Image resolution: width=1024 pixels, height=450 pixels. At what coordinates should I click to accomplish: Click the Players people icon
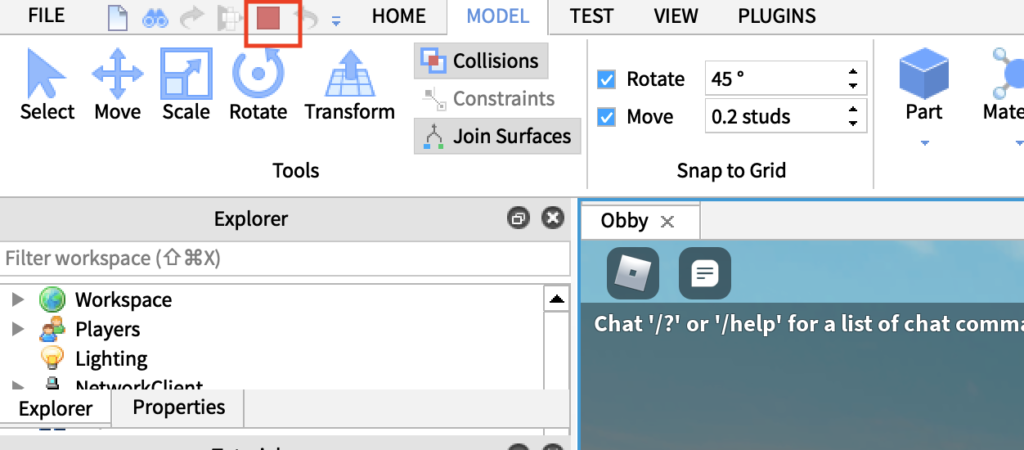52,329
